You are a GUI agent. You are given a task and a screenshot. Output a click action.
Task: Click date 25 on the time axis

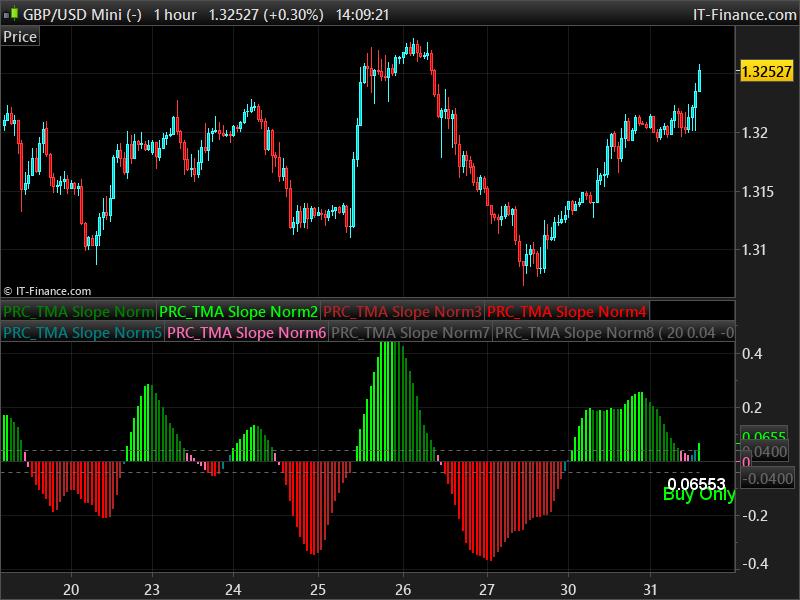[318, 589]
